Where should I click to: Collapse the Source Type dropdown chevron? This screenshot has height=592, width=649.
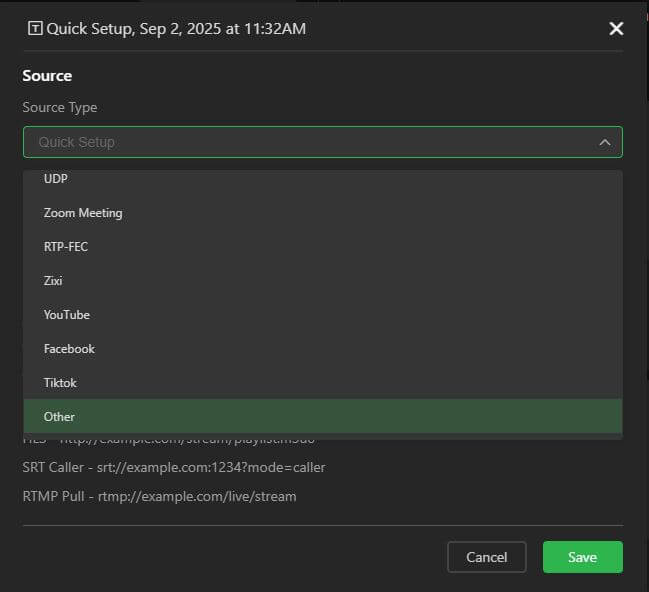coord(604,142)
